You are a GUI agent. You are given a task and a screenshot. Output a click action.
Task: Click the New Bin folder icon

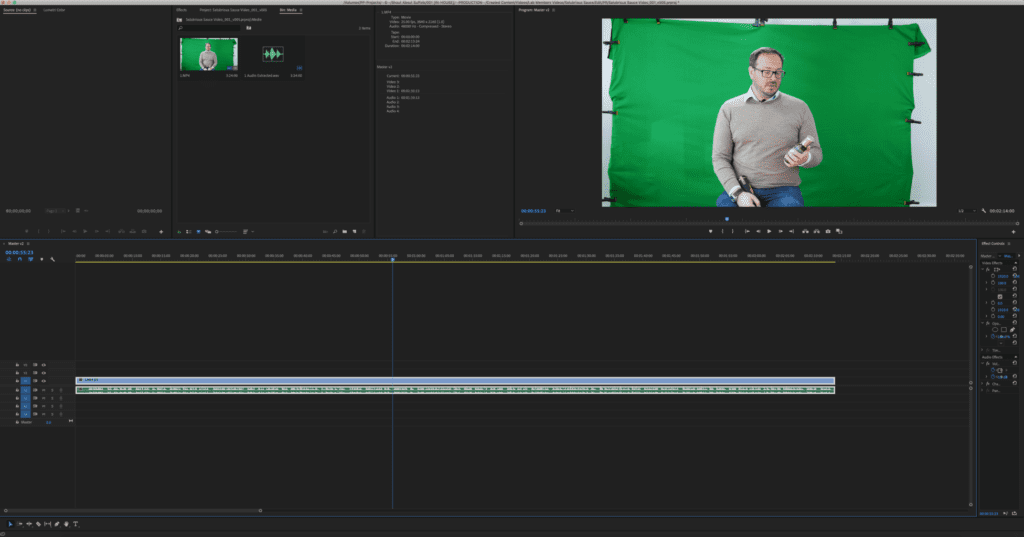(343, 231)
